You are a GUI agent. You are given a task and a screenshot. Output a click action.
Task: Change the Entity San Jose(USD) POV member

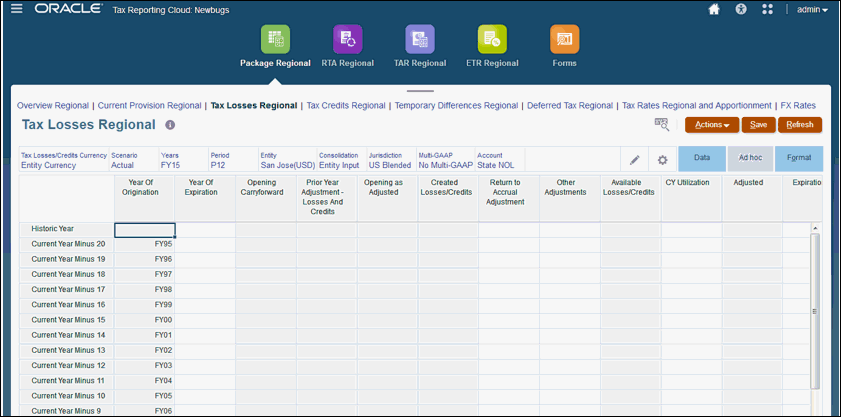coord(287,160)
